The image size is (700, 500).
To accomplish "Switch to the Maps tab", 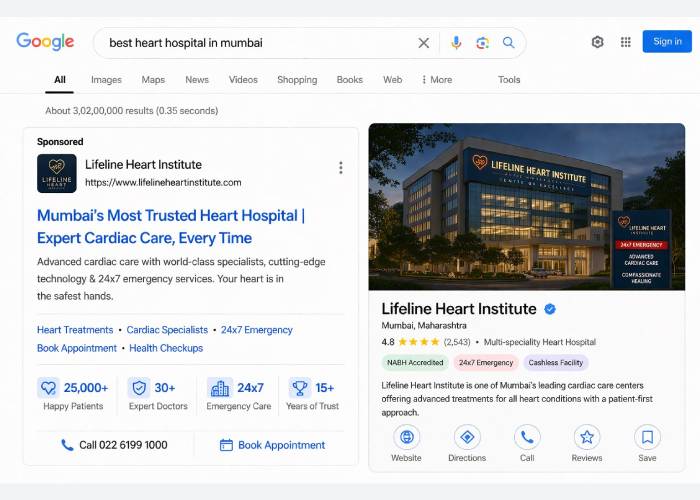I will pyautogui.click(x=153, y=80).
